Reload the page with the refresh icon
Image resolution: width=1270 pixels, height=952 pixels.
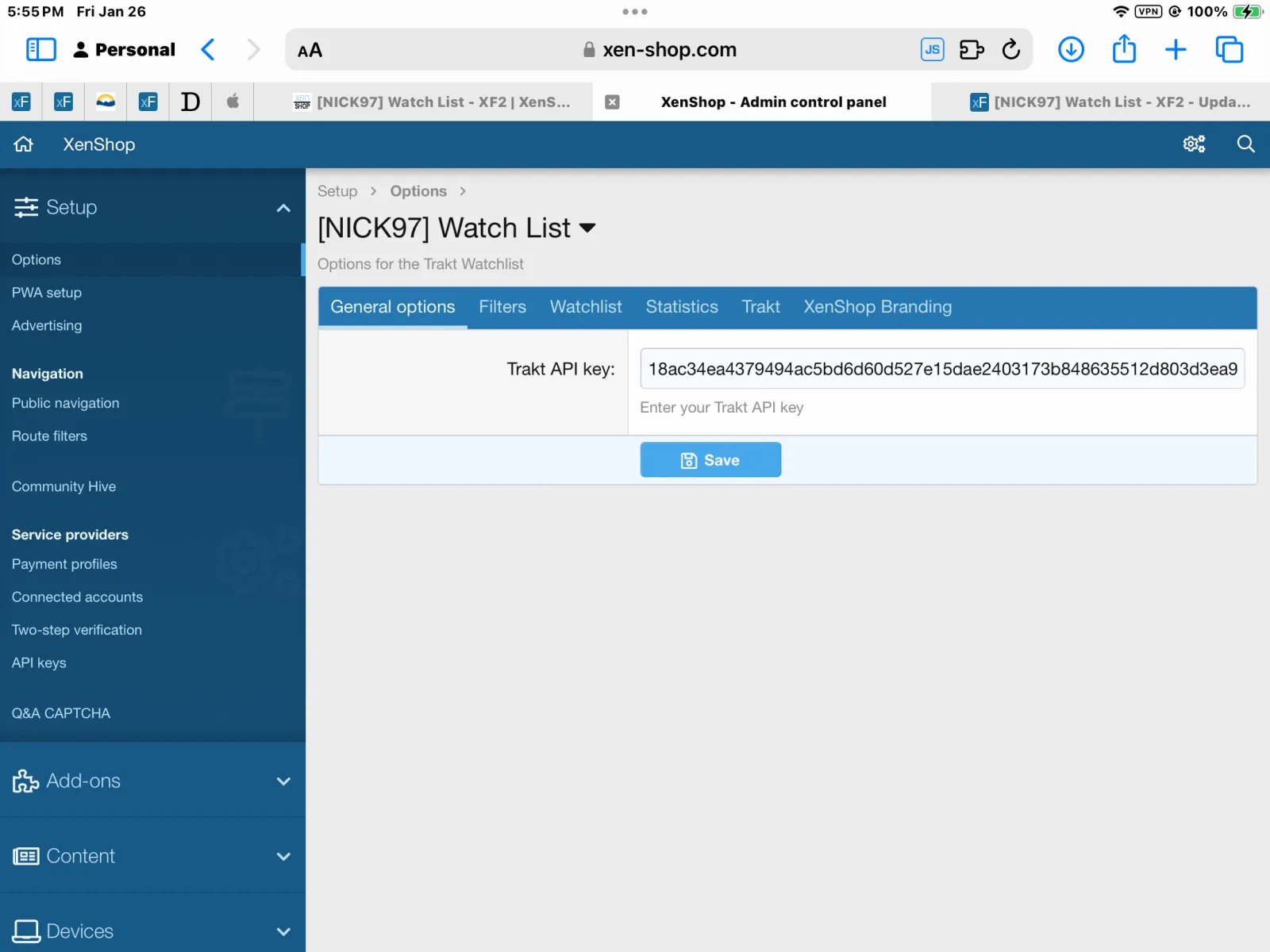click(1010, 50)
